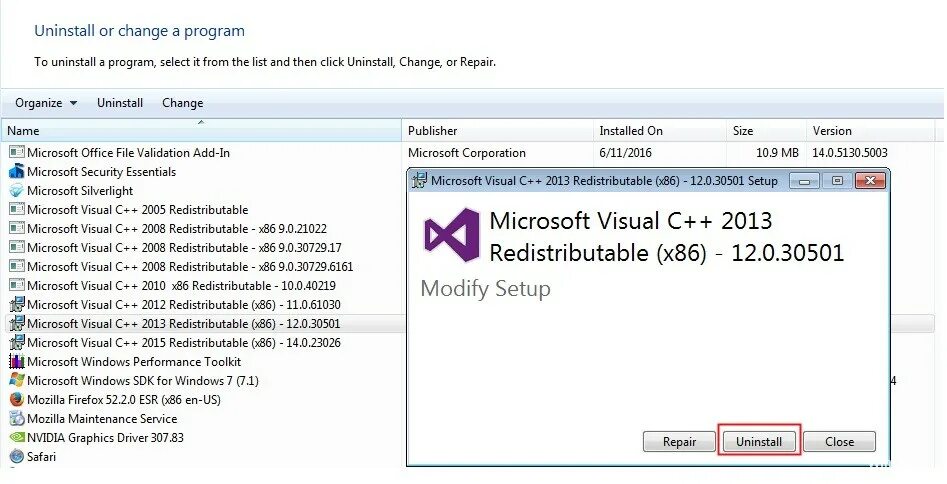This screenshot has height=484, width=947.
Task: Open the Organize dropdown menu
Action: tap(45, 103)
